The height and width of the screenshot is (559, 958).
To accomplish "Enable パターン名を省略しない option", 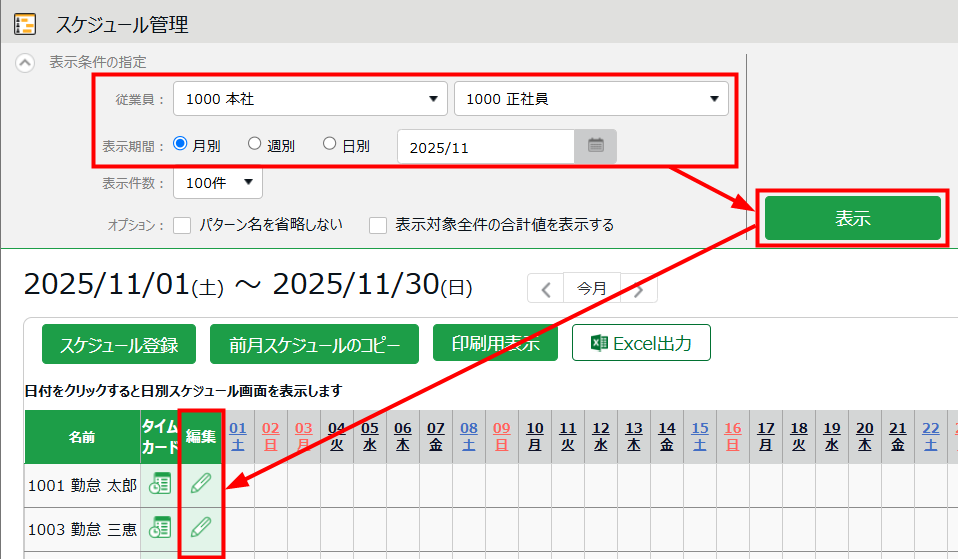I will [182, 225].
